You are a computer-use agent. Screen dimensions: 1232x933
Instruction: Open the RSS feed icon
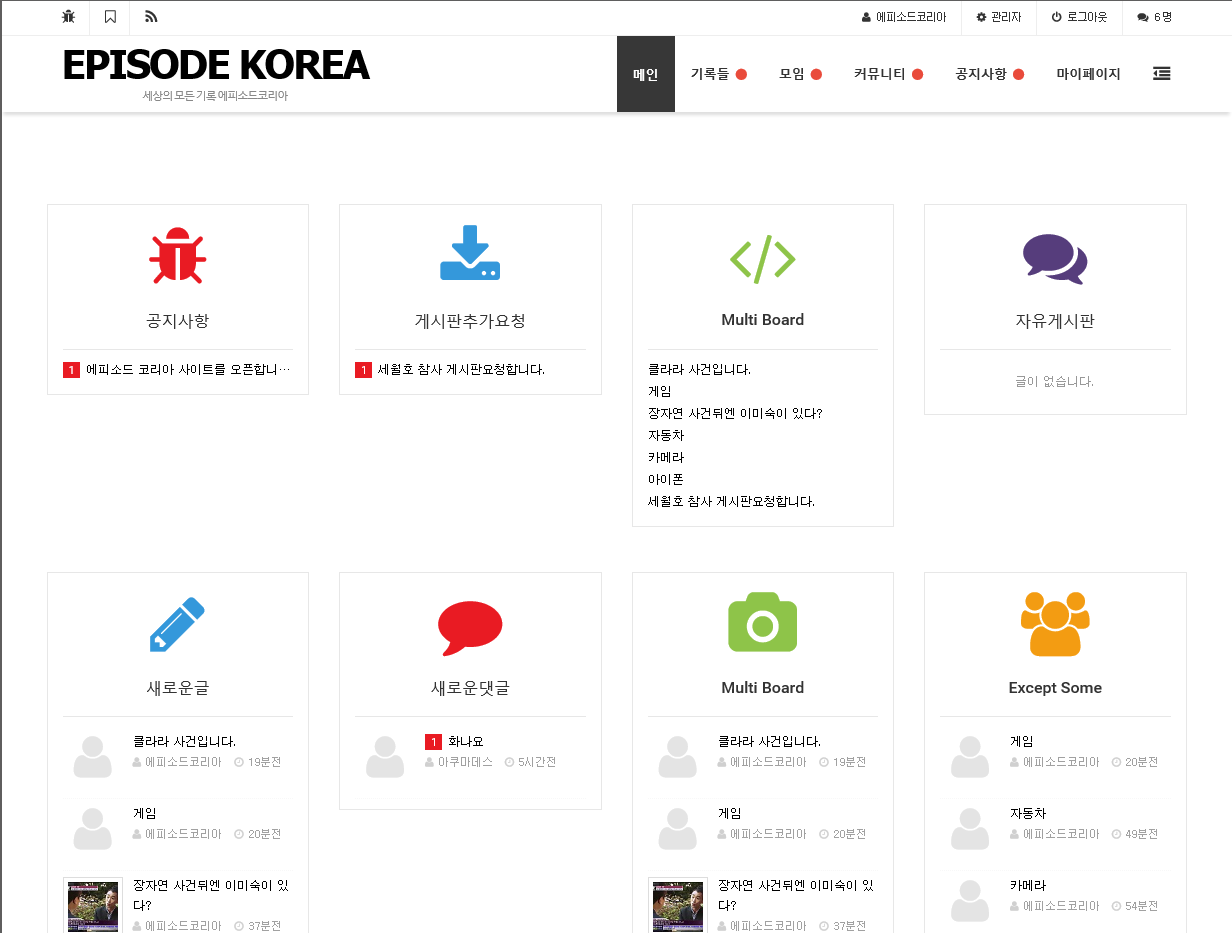coord(151,17)
